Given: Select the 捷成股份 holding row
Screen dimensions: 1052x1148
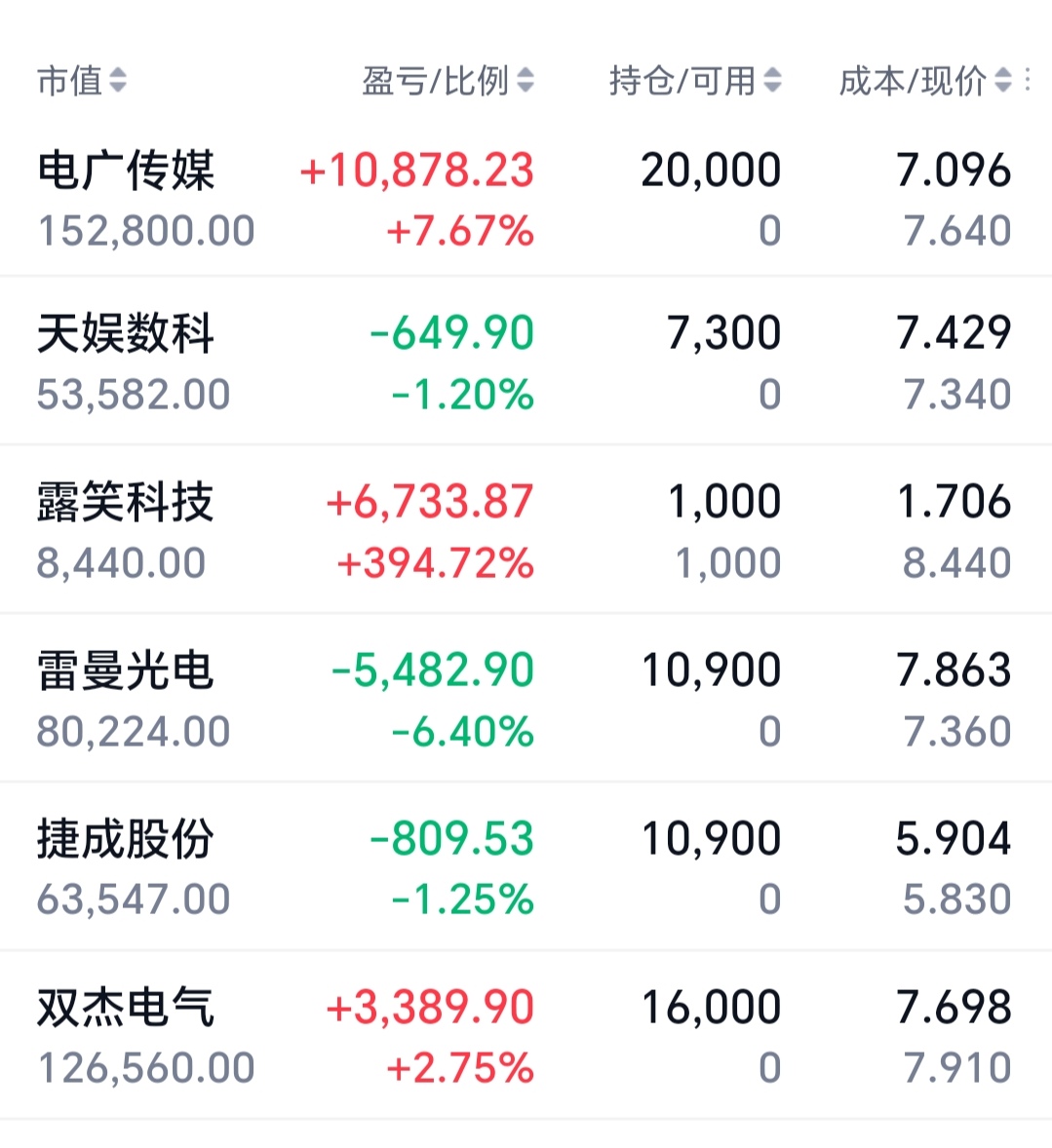Looking at the screenshot, I should pyautogui.click(x=526, y=867).
